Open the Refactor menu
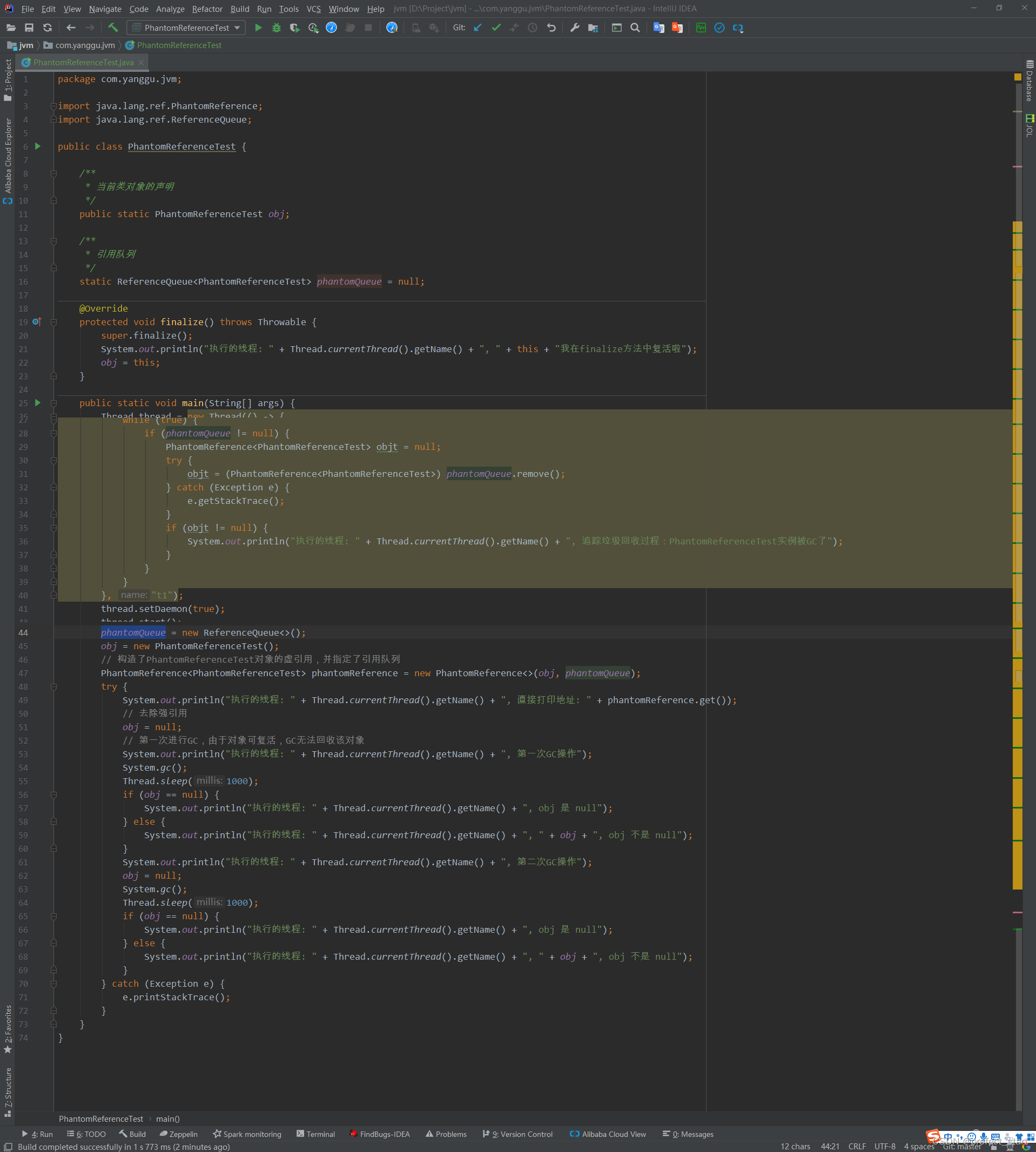Screen dimensions: 1036x1152 [207, 9]
